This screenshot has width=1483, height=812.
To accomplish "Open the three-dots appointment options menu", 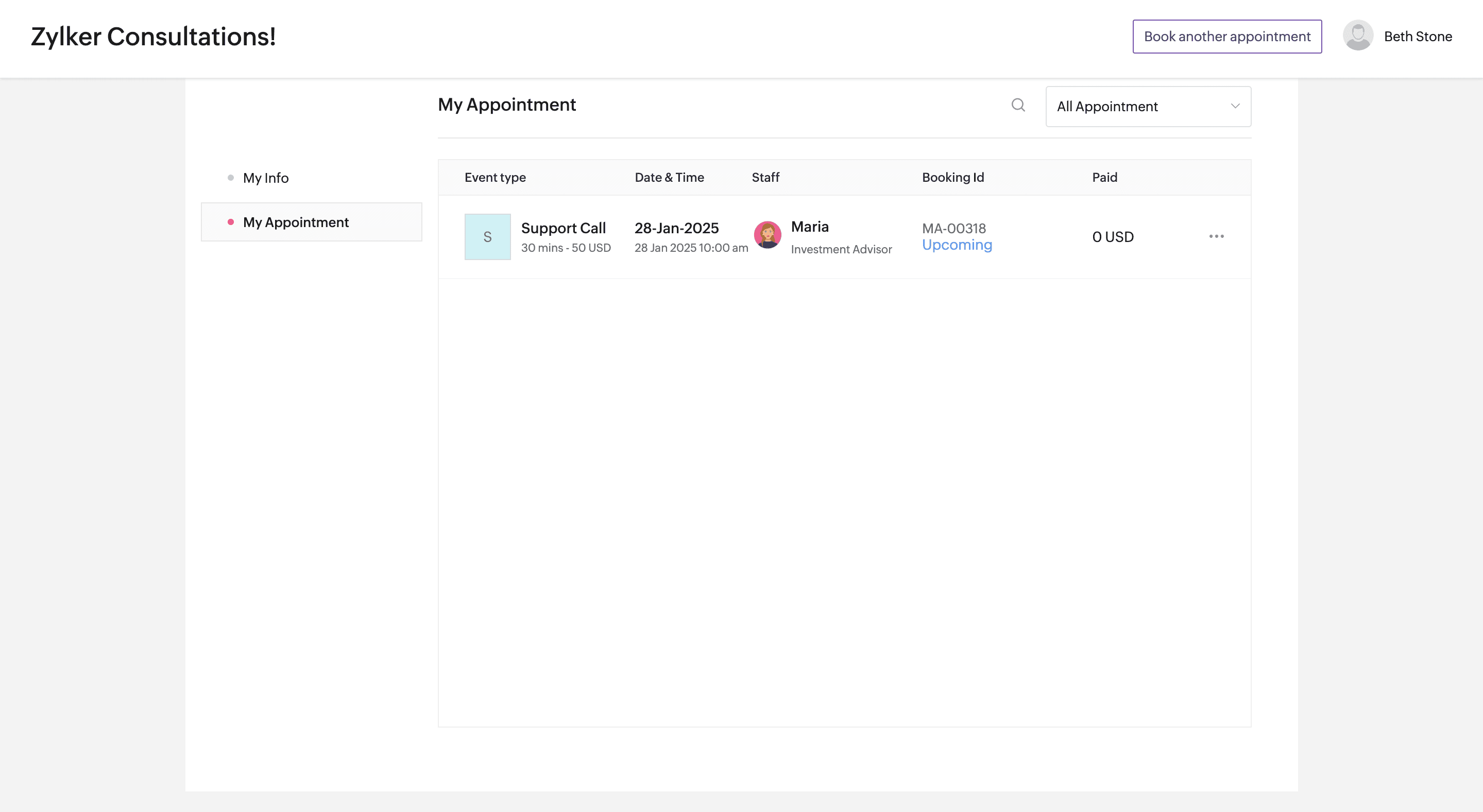I will tap(1216, 236).
